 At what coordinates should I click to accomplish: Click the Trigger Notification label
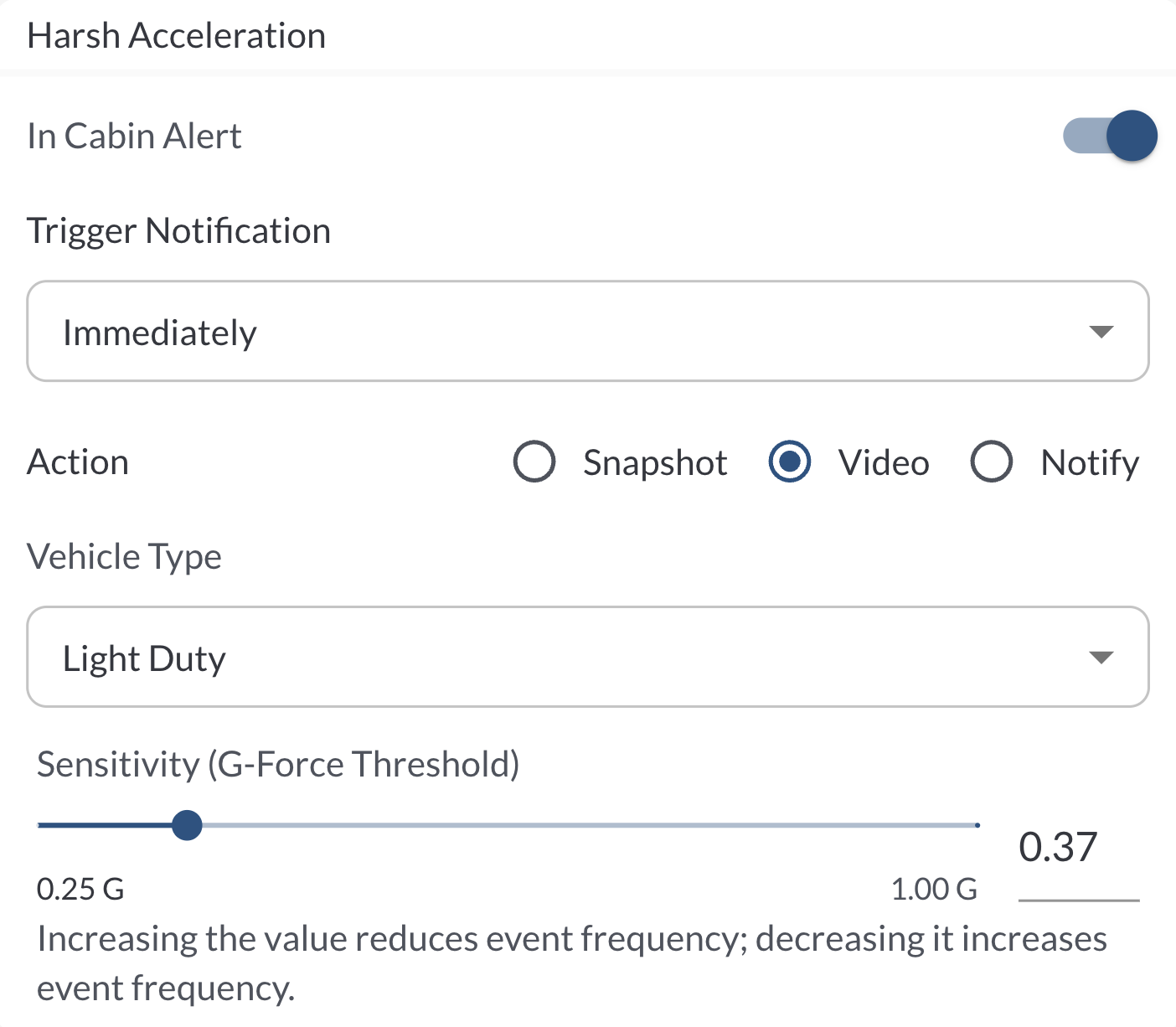pos(178,231)
